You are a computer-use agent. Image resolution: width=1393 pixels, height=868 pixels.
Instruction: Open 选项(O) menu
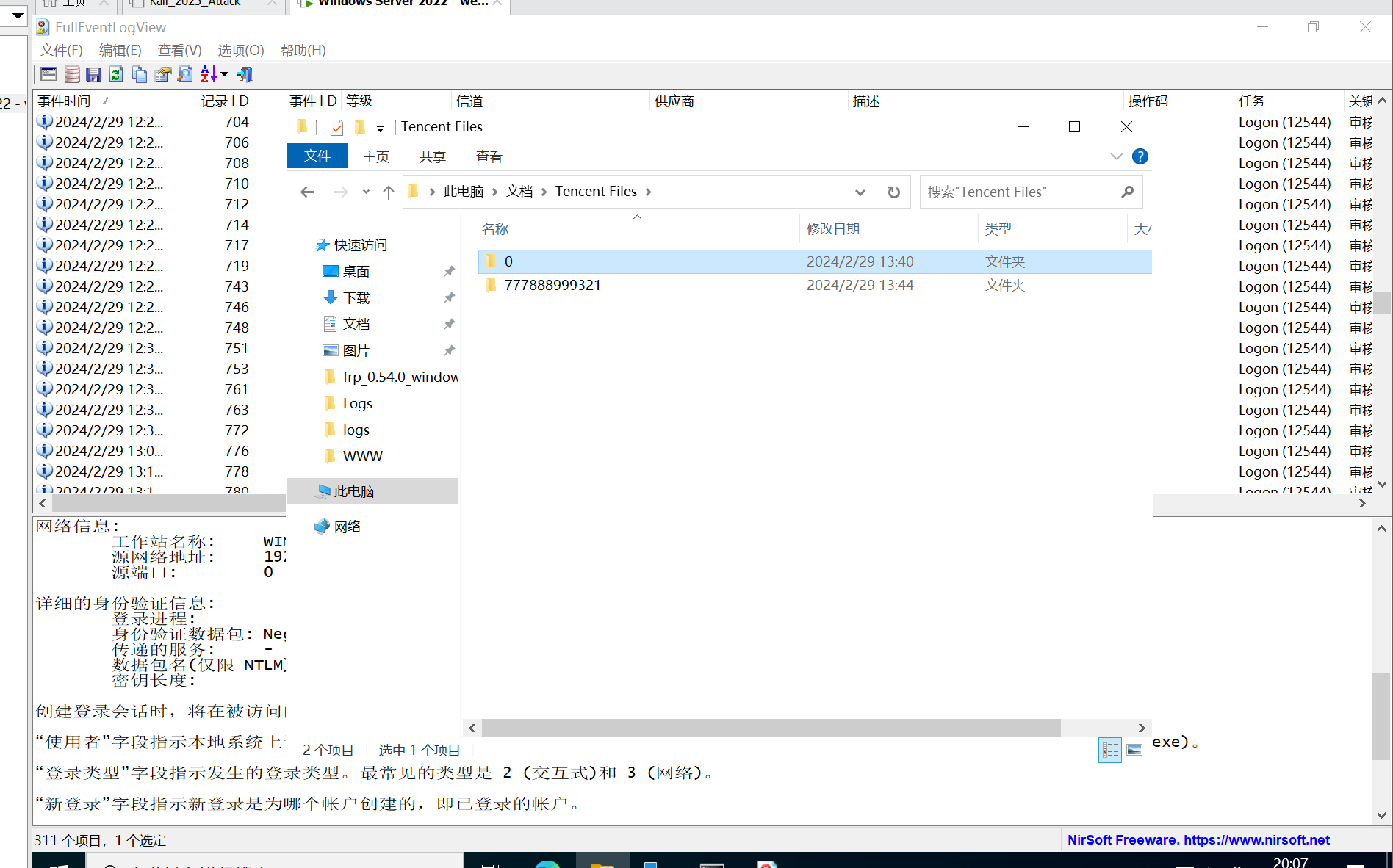241,50
